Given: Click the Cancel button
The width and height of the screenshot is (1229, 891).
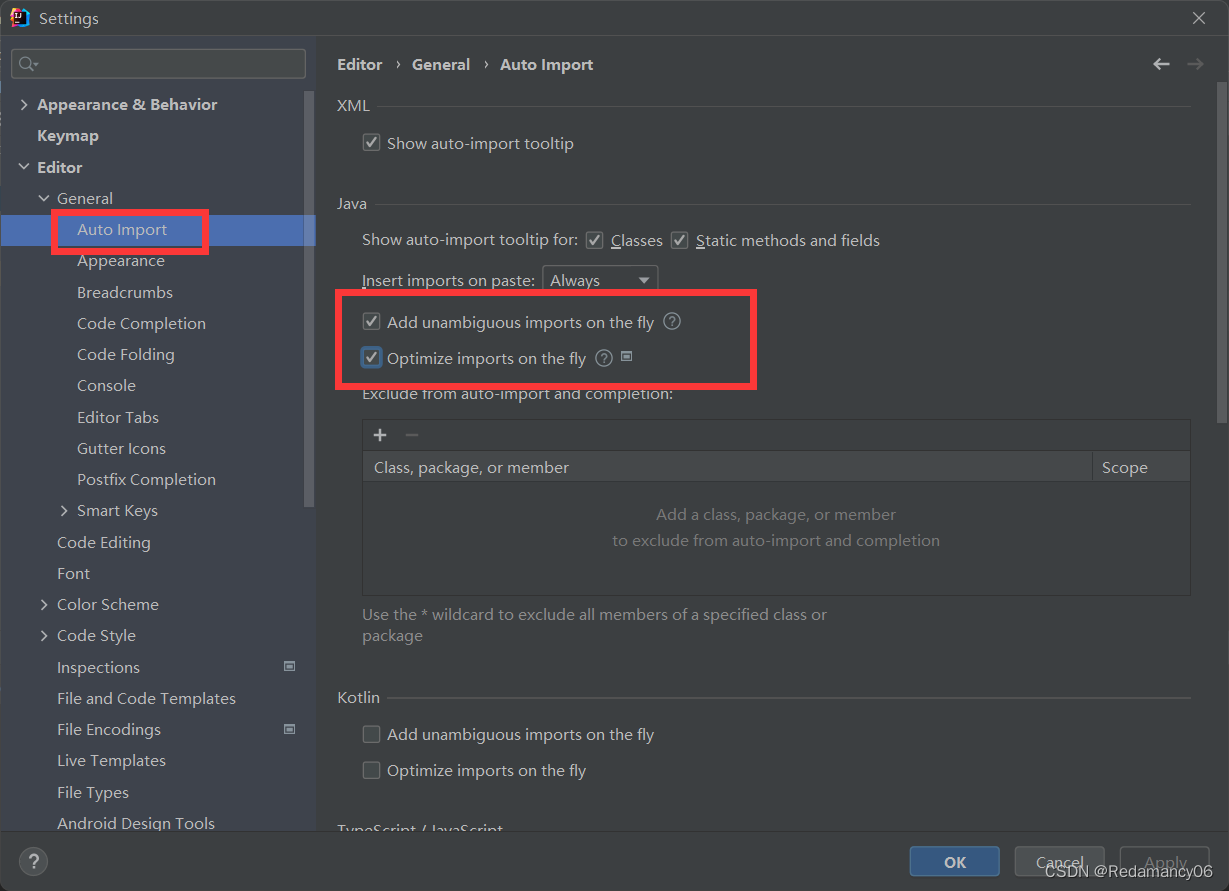Looking at the screenshot, I should point(1059,862).
